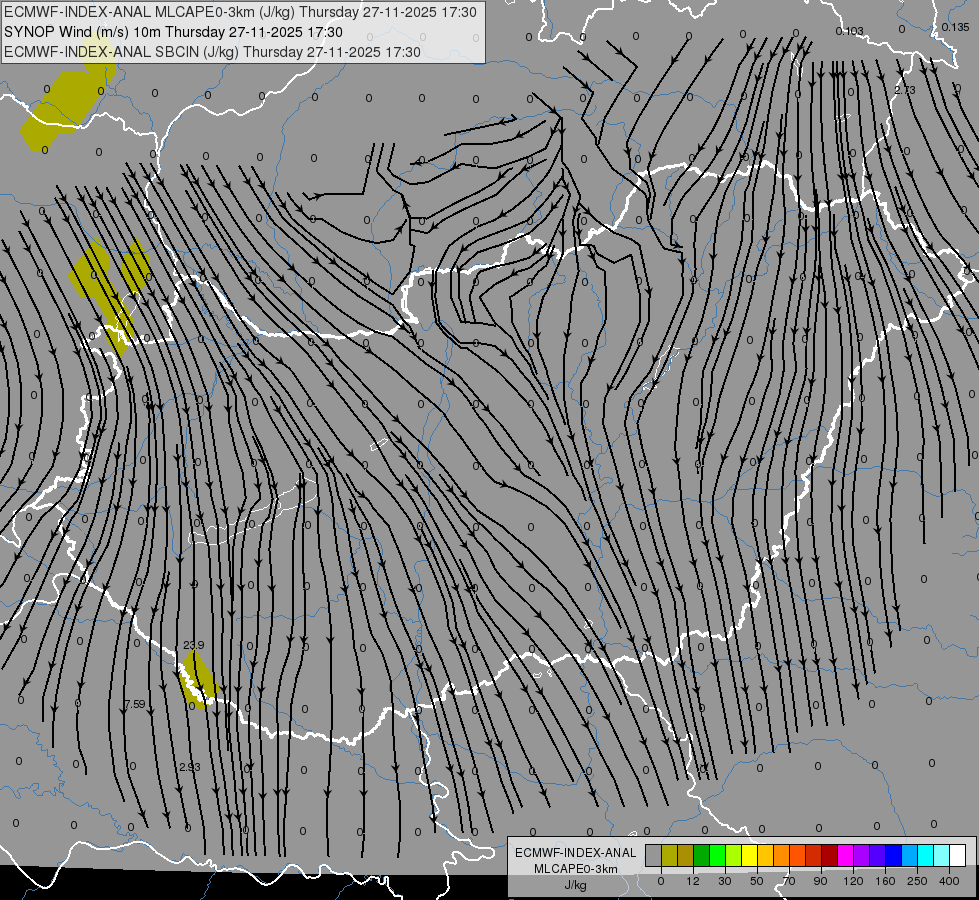Viewport: 979px width, 900px height.
Task: Click the SYNOP Wind 10m title line
Action: [x=174, y=32]
